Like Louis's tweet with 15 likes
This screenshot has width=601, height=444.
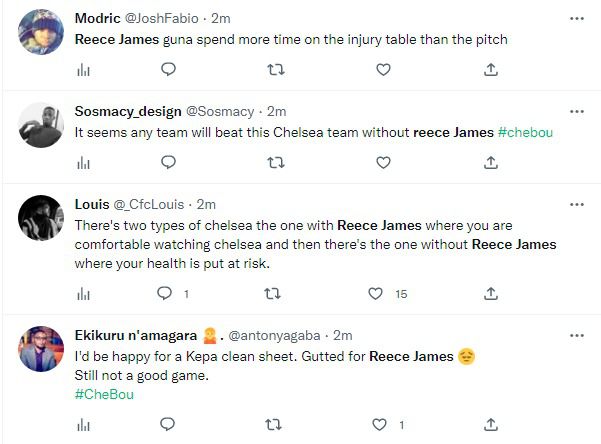click(x=376, y=294)
